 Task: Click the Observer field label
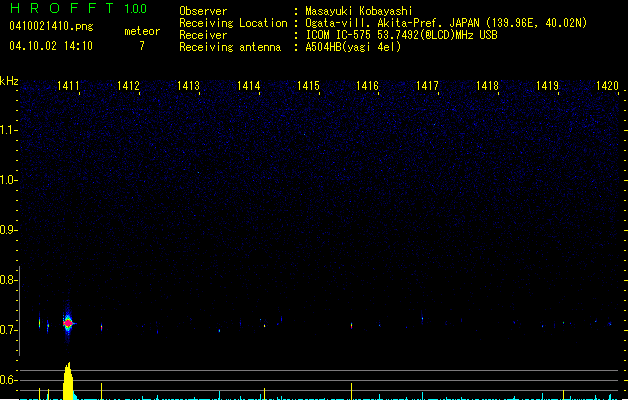[x=203, y=11]
